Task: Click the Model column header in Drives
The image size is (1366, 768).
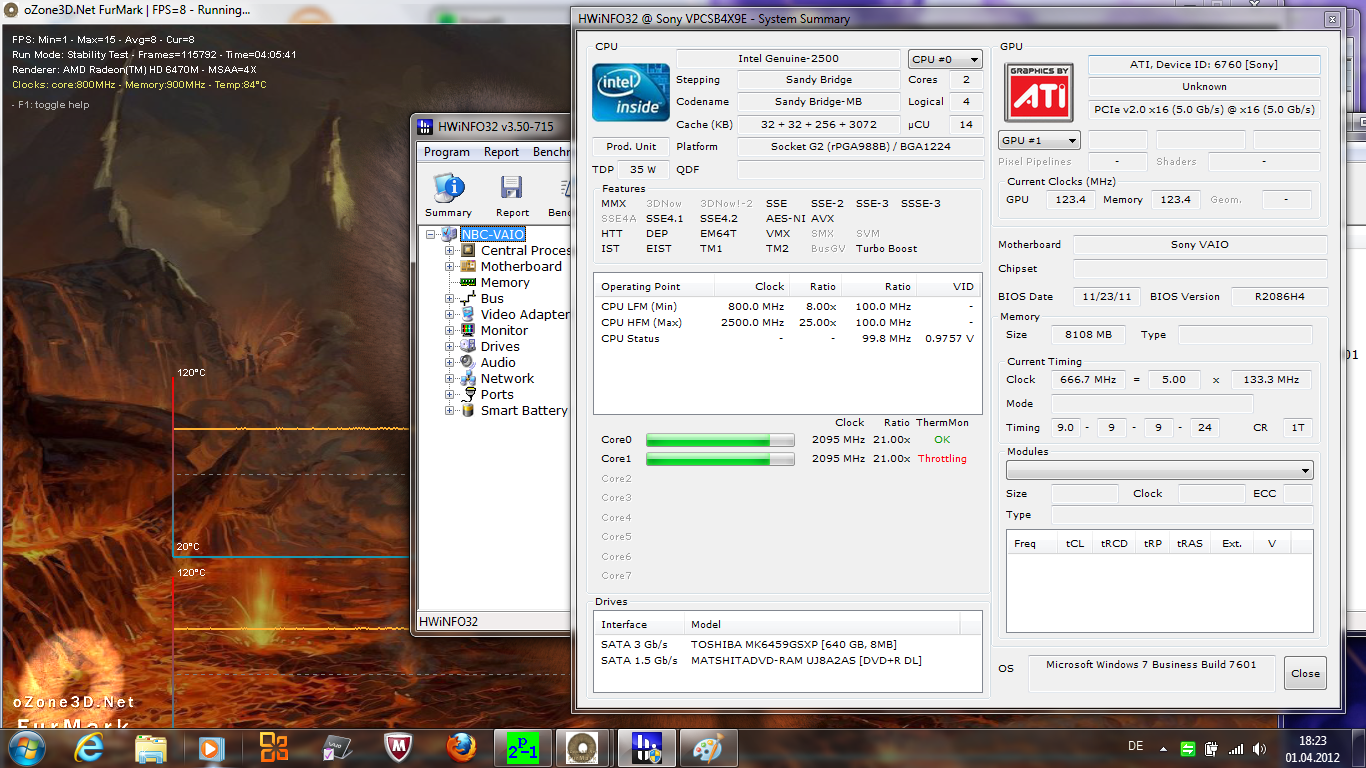Action: click(821, 624)
